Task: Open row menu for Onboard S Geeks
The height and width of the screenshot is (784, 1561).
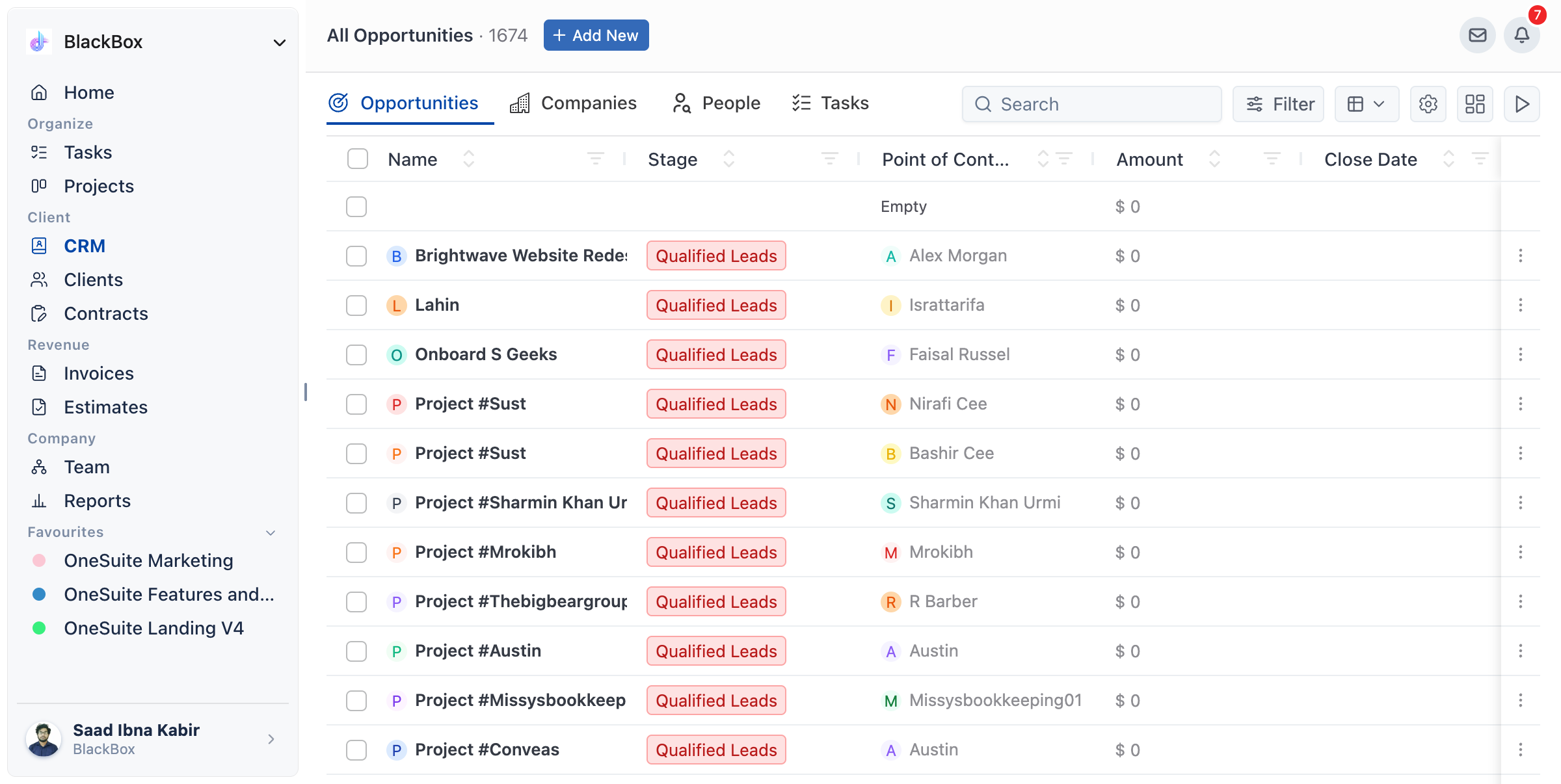Action: point(1520,354)
